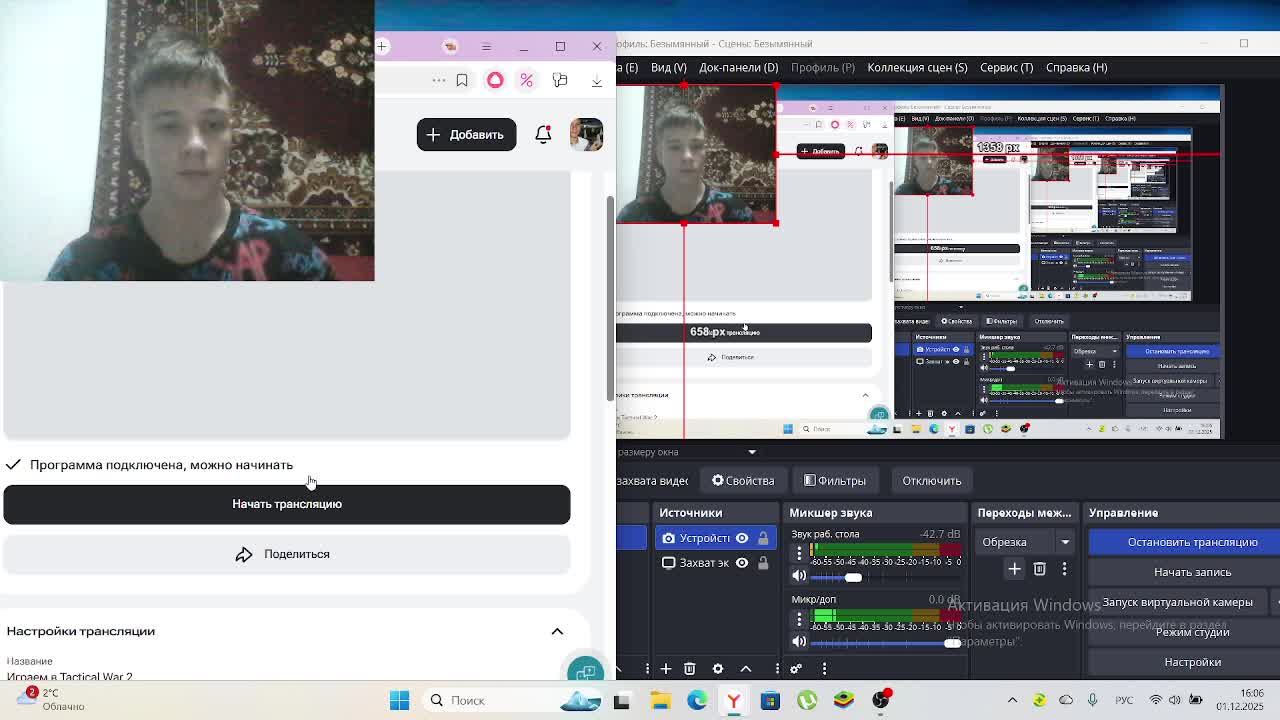Collapse the Настройки трансляции section
This screenshot has height=720, width=1280.
[x=557, y=631]
